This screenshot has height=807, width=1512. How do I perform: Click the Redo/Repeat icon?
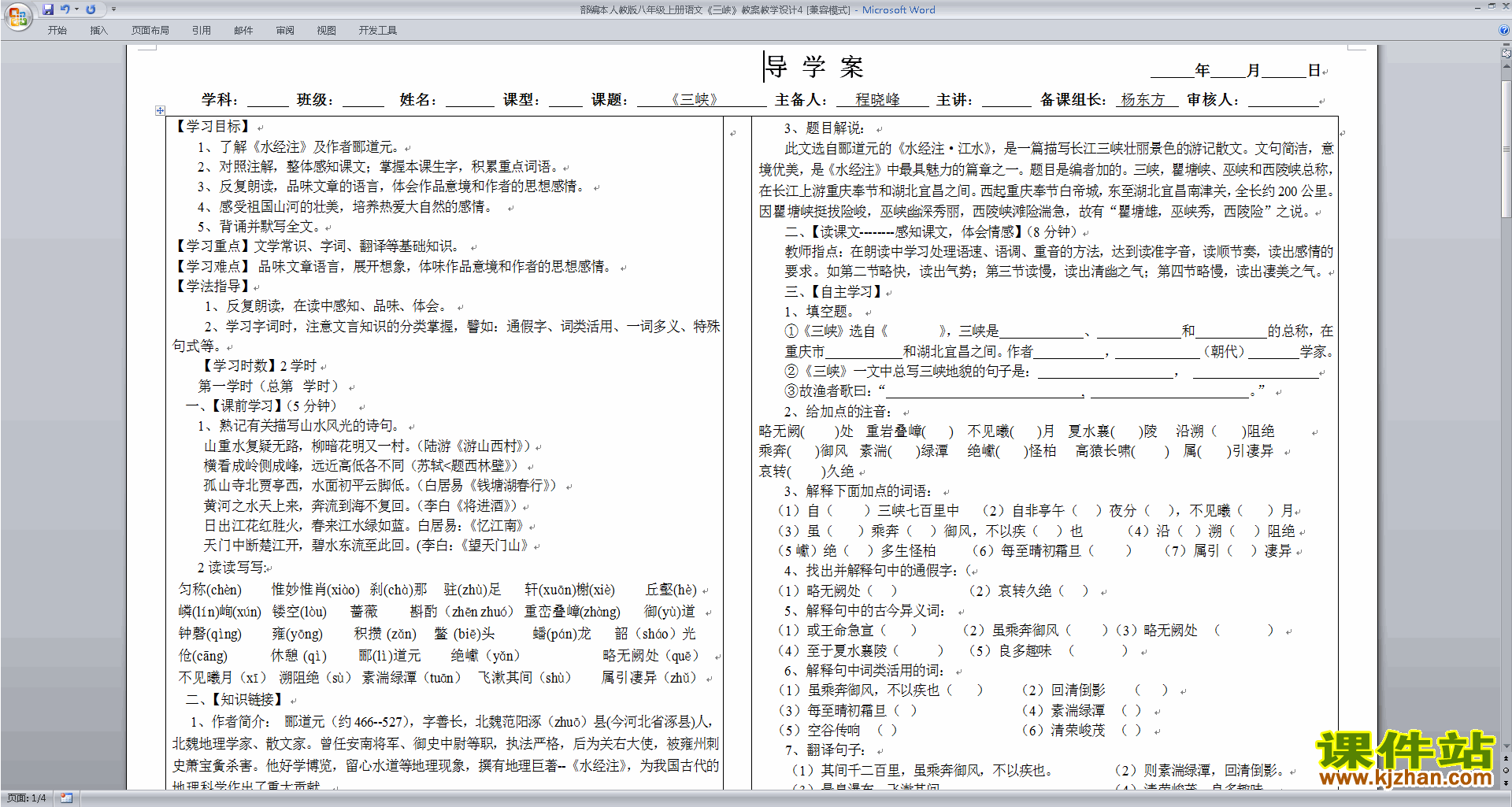(x=91, y=9)
